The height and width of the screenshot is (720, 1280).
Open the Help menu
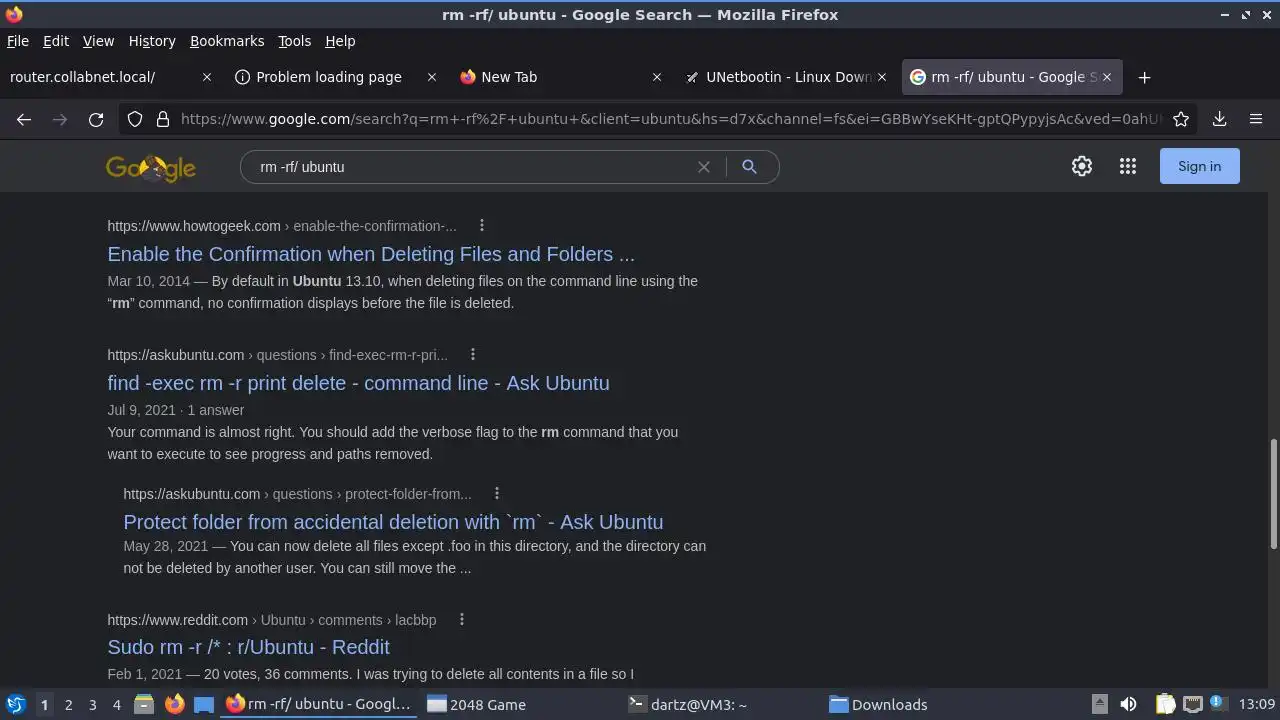tap(340, 41)
